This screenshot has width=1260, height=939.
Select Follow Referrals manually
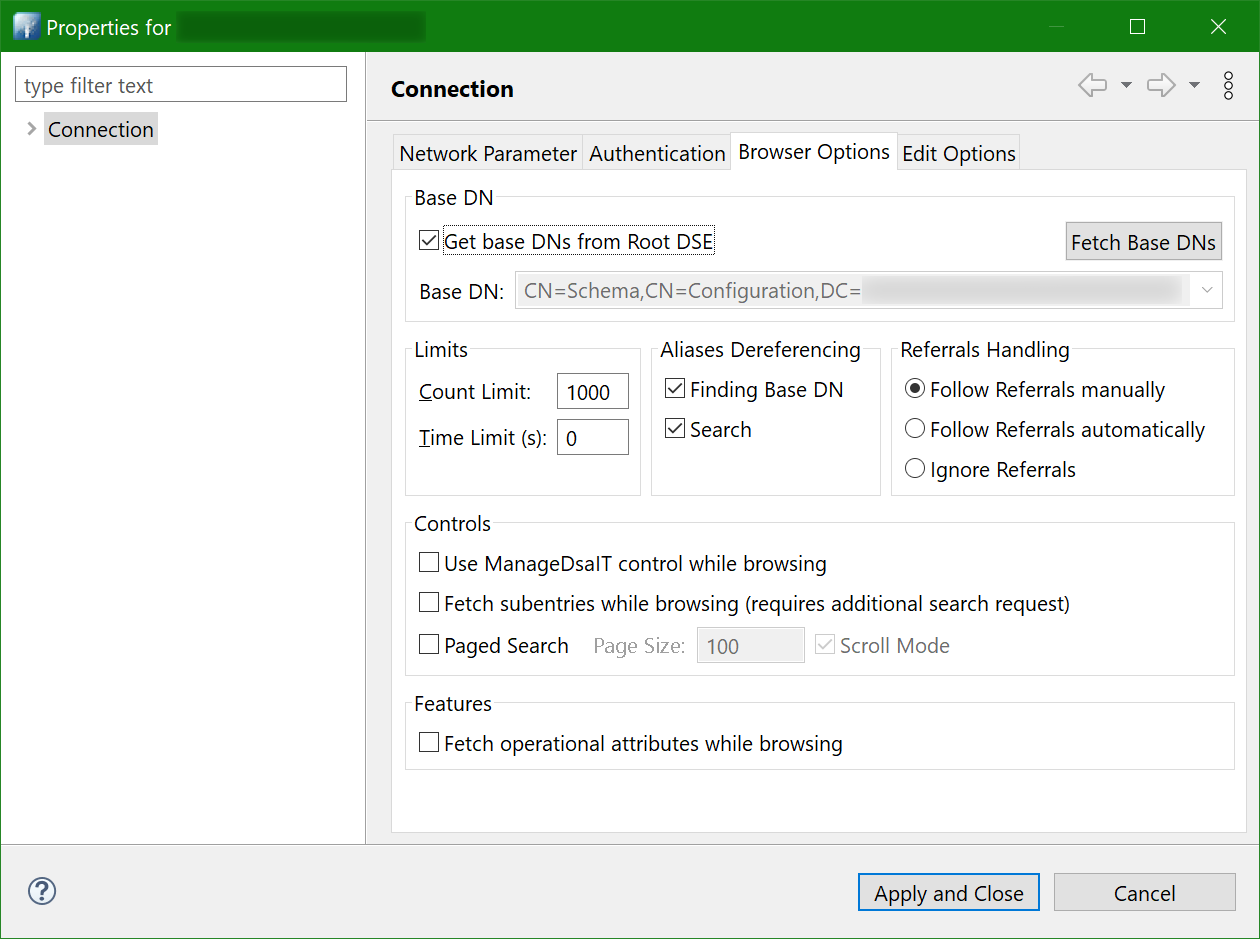(x=914, y=389)
